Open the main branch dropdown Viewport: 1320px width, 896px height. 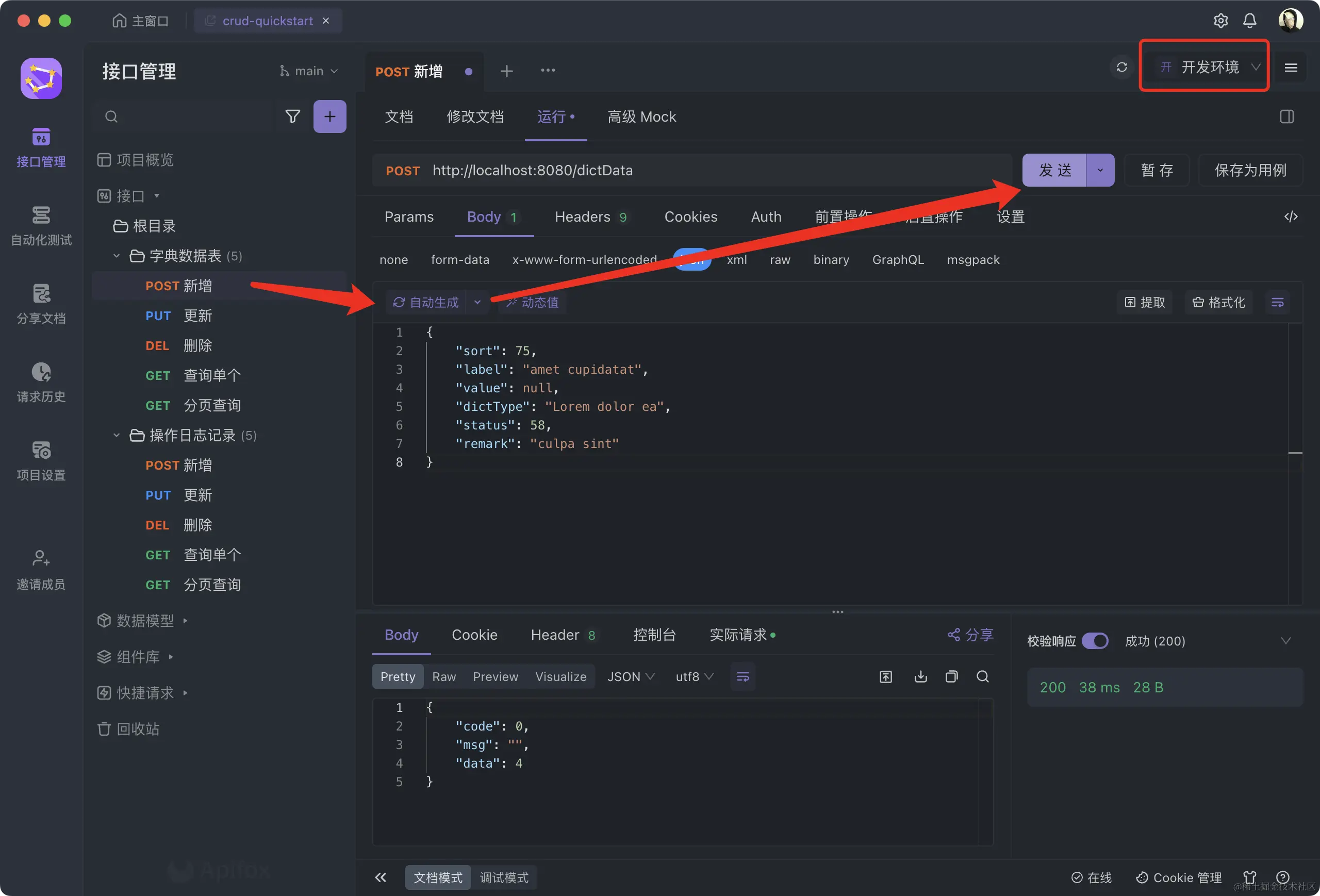[x=309, y=71]
